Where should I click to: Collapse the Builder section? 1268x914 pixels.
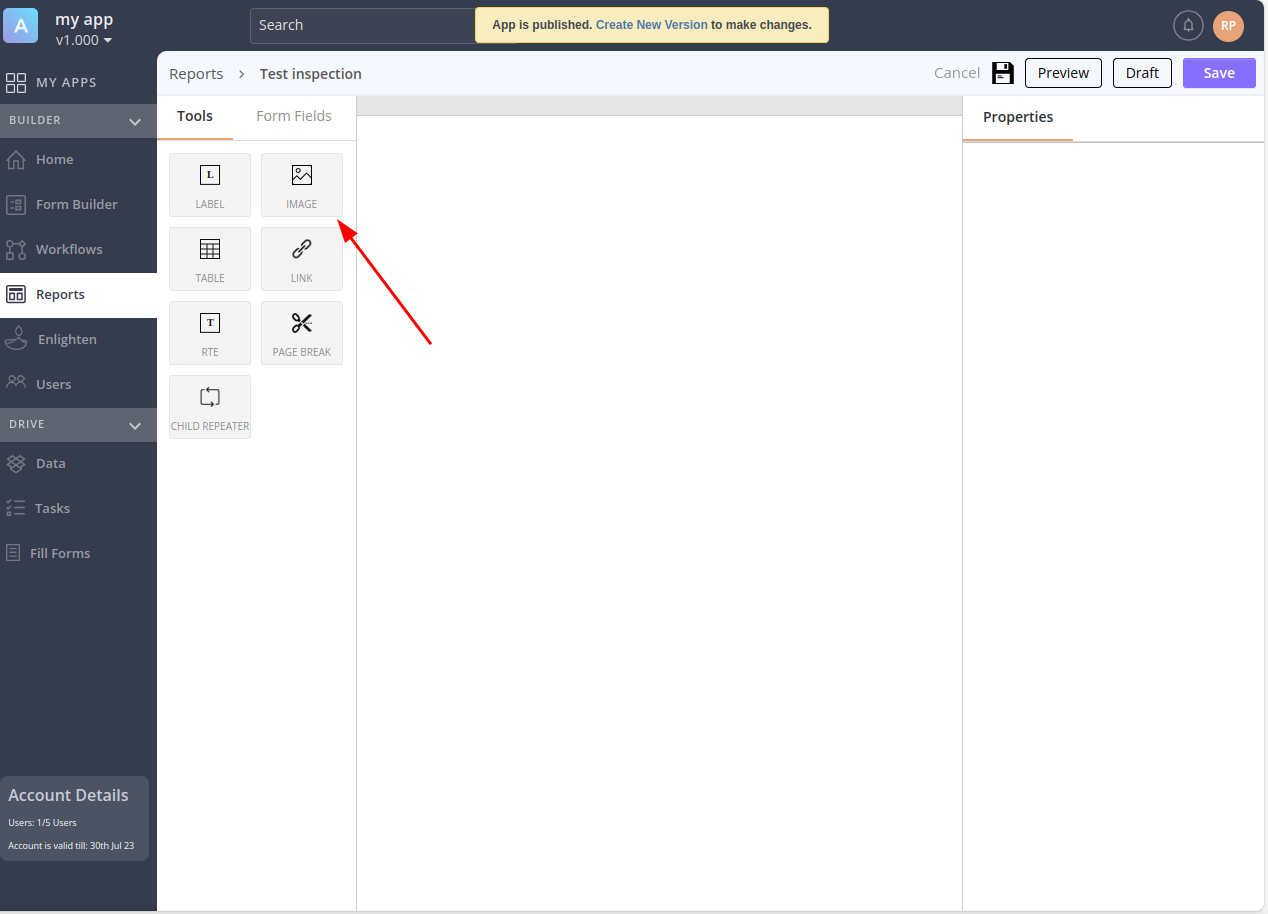point(135,121)
